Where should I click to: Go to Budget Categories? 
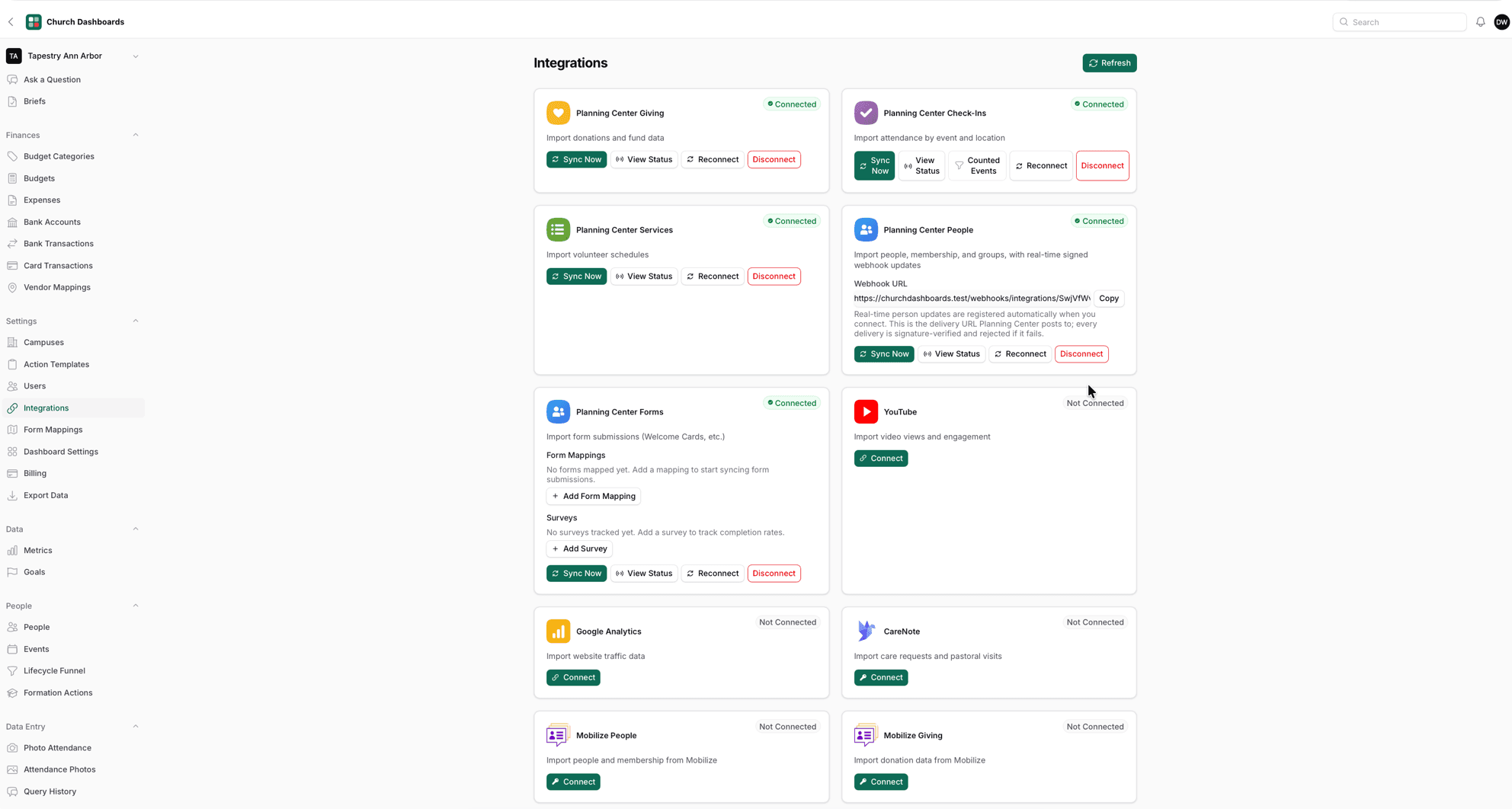(73, 156)
